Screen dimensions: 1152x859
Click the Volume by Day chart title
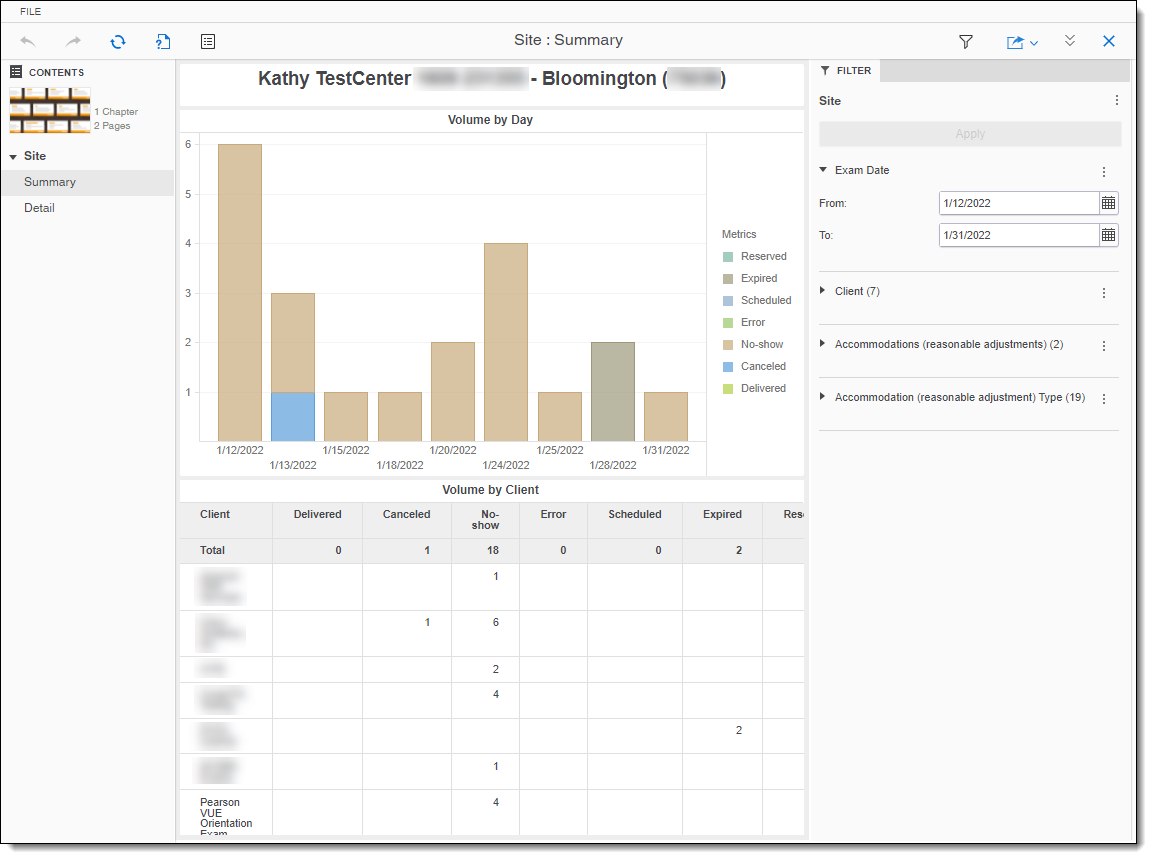pyautogui.click(x=490, y=120)
